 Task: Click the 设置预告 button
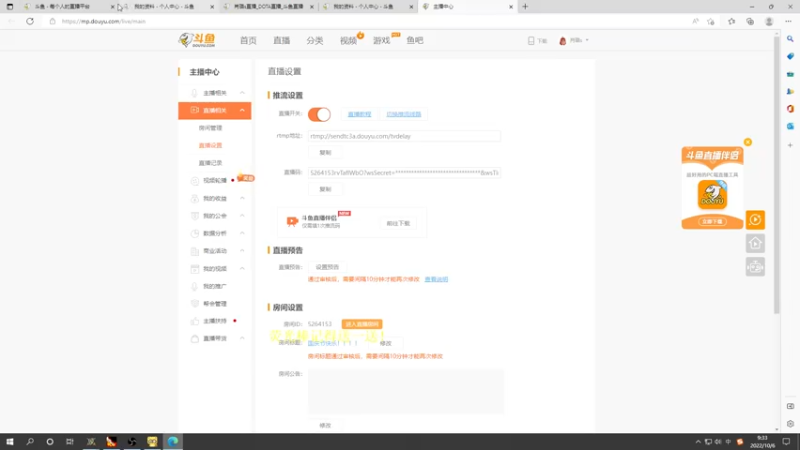(x=327, y=267)
